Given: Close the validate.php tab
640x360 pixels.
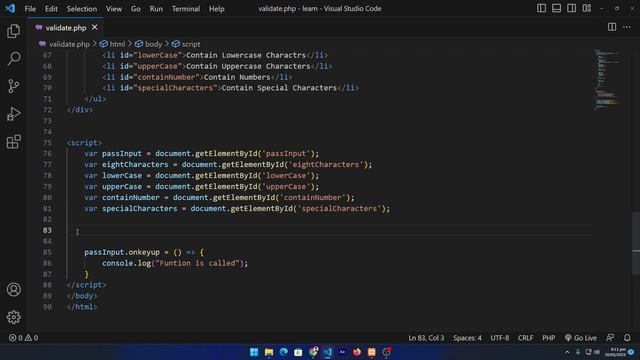Looking at the screenshot, I should click(x=95, y=27).
